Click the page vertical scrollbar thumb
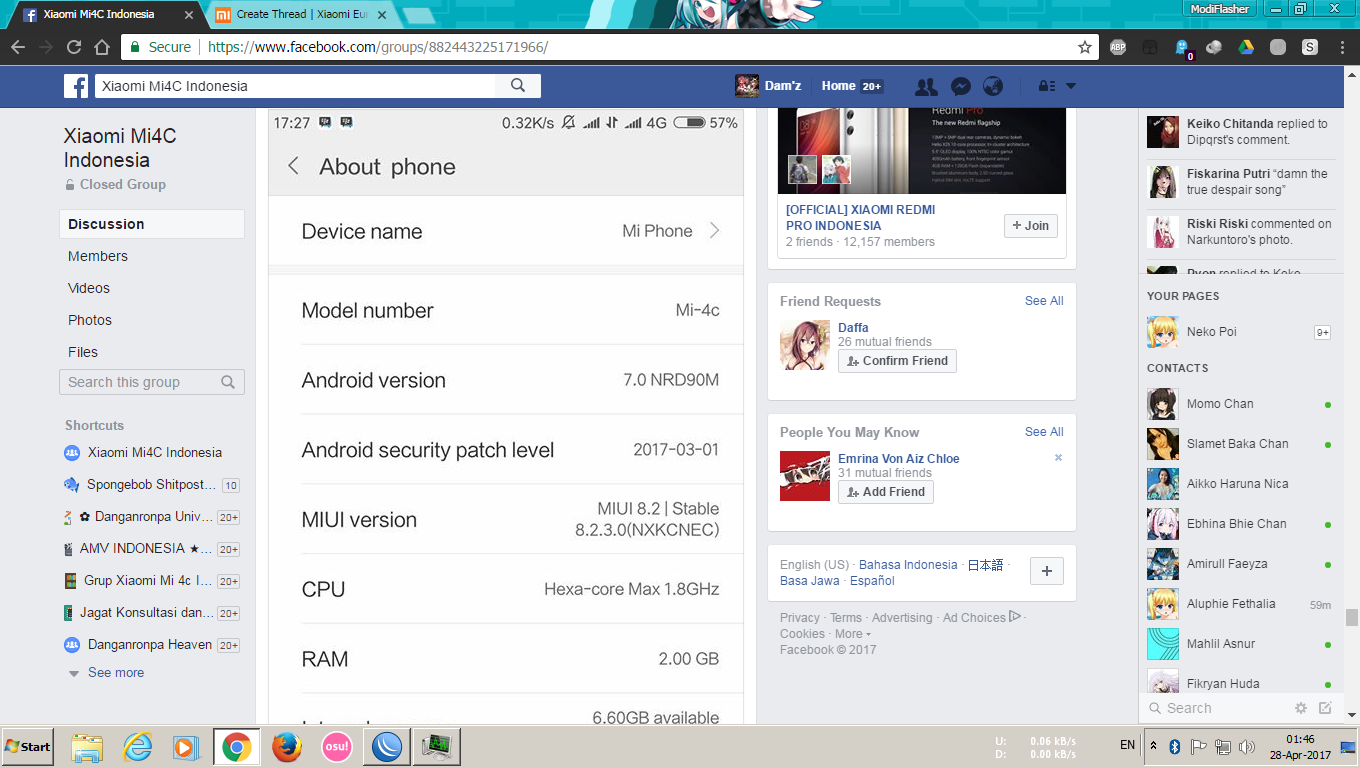1360x768 pixels. pyautogui.click(x=1351, y=617)
